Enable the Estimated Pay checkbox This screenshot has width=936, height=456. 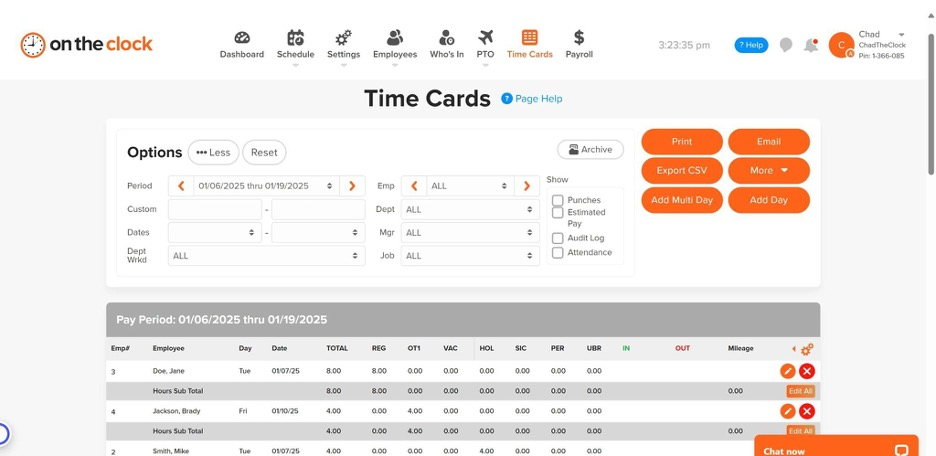pos(558,212)
